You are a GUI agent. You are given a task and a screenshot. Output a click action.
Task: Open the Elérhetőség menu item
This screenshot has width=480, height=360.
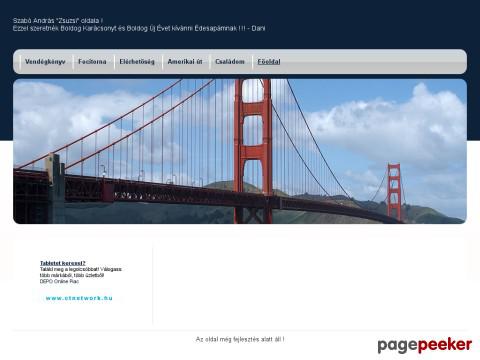point(137,62)
